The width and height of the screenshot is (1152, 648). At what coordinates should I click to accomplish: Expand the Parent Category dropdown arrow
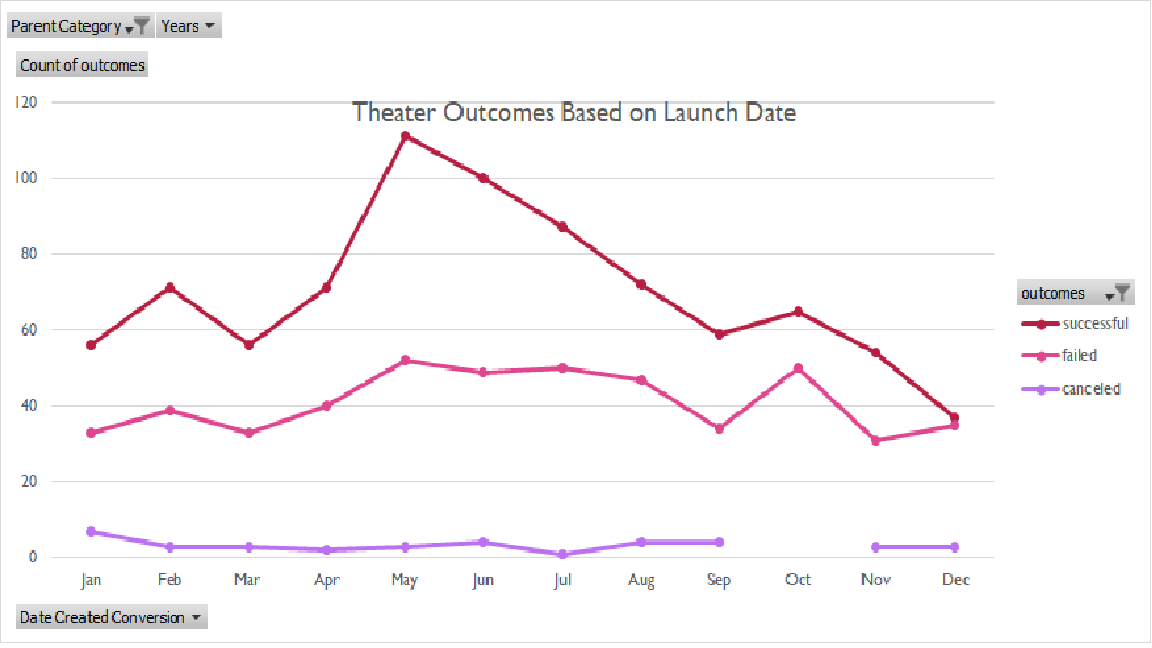click(129, 27)
